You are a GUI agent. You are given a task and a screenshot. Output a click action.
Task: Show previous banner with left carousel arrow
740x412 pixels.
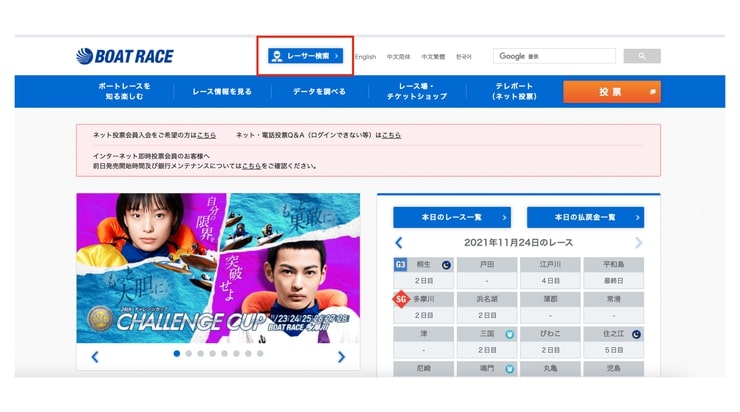(x=95, y=357)
